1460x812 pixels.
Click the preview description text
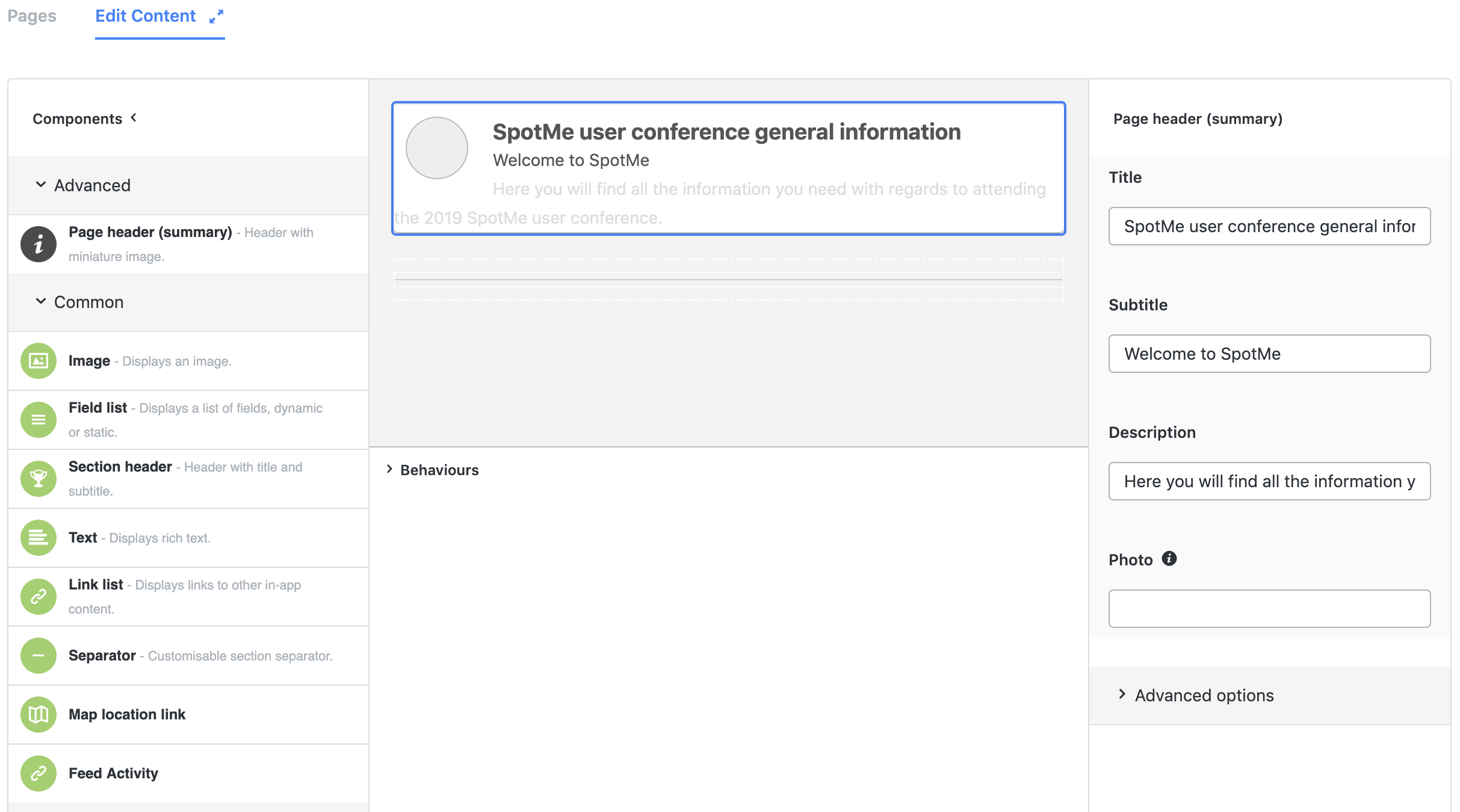[721, 203]
